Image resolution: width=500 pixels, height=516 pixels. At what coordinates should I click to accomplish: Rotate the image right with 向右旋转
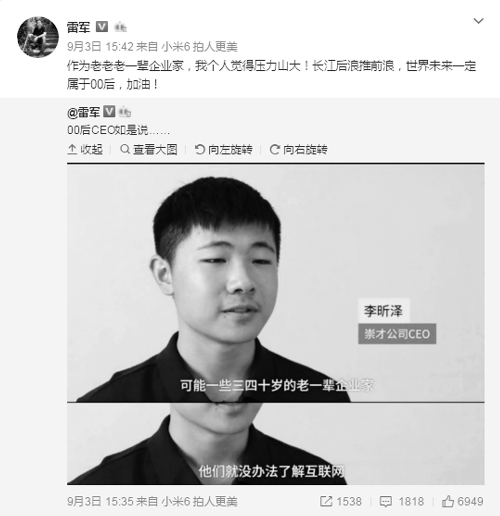click(298, 150)
